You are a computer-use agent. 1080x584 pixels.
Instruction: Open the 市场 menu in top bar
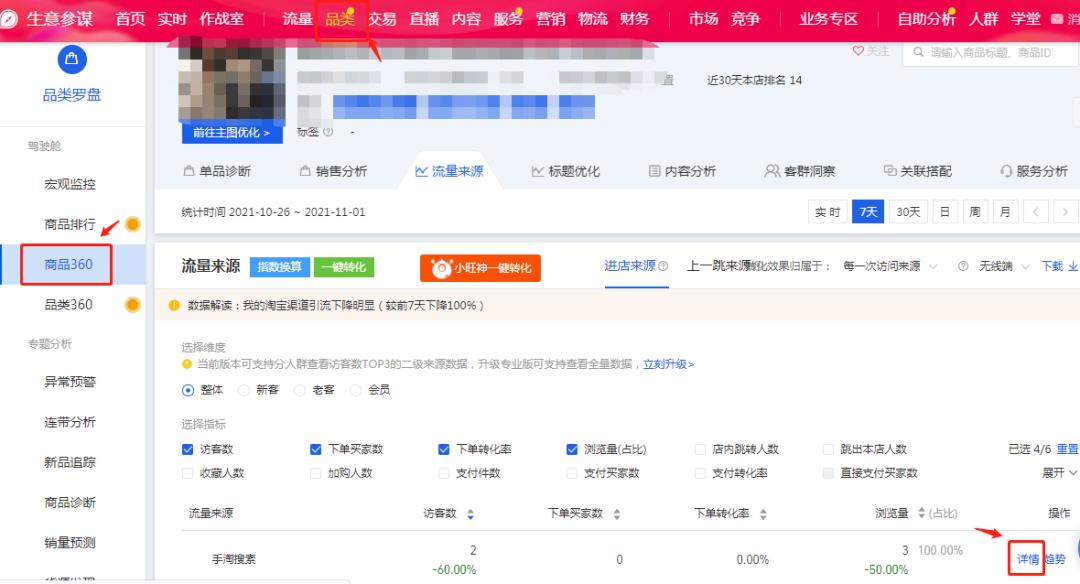tap(703, 17)
